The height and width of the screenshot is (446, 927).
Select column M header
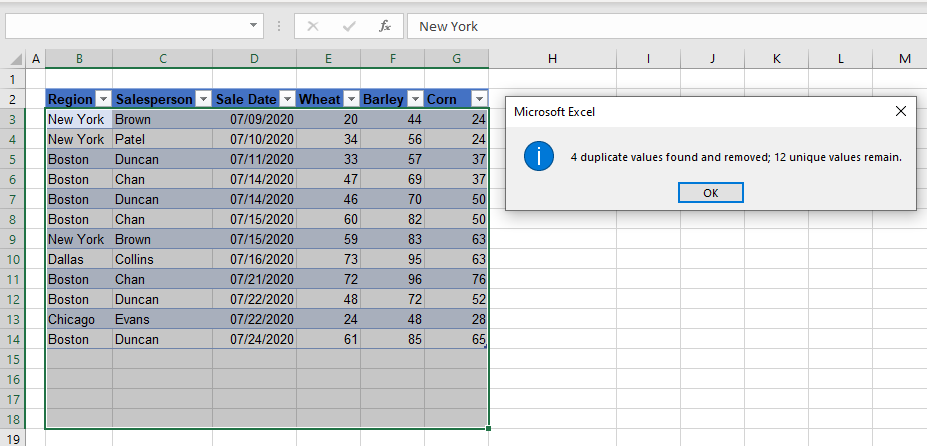(x=904, y=59)
